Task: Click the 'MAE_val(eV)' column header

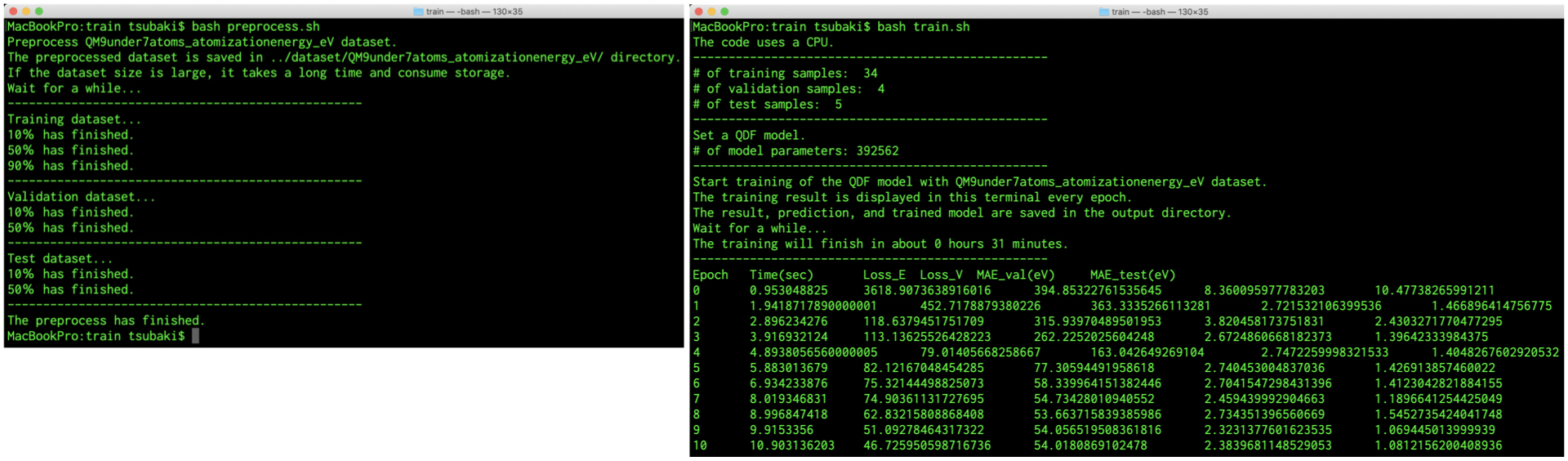Action: click(x=1016, y=275)
